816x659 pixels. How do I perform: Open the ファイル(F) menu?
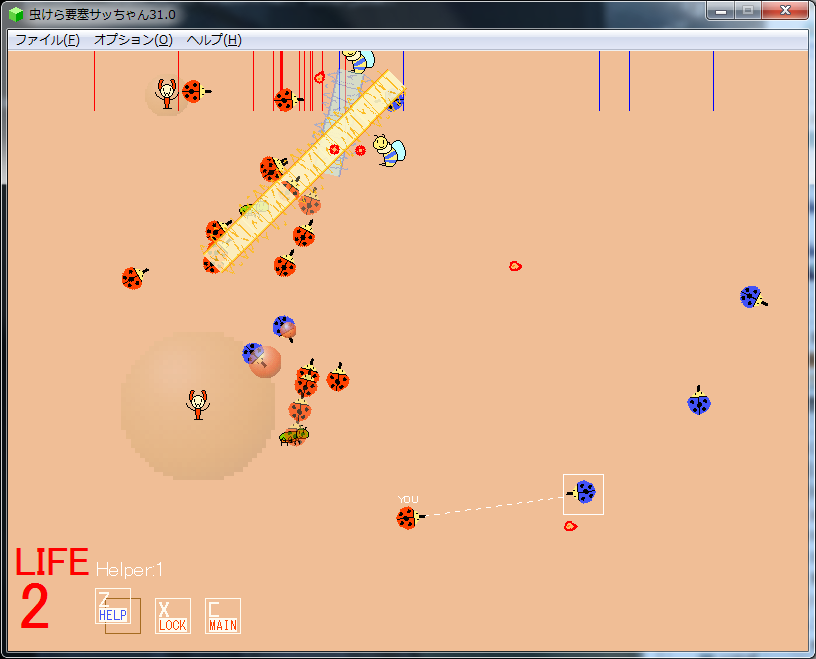(x=47, y=40)
